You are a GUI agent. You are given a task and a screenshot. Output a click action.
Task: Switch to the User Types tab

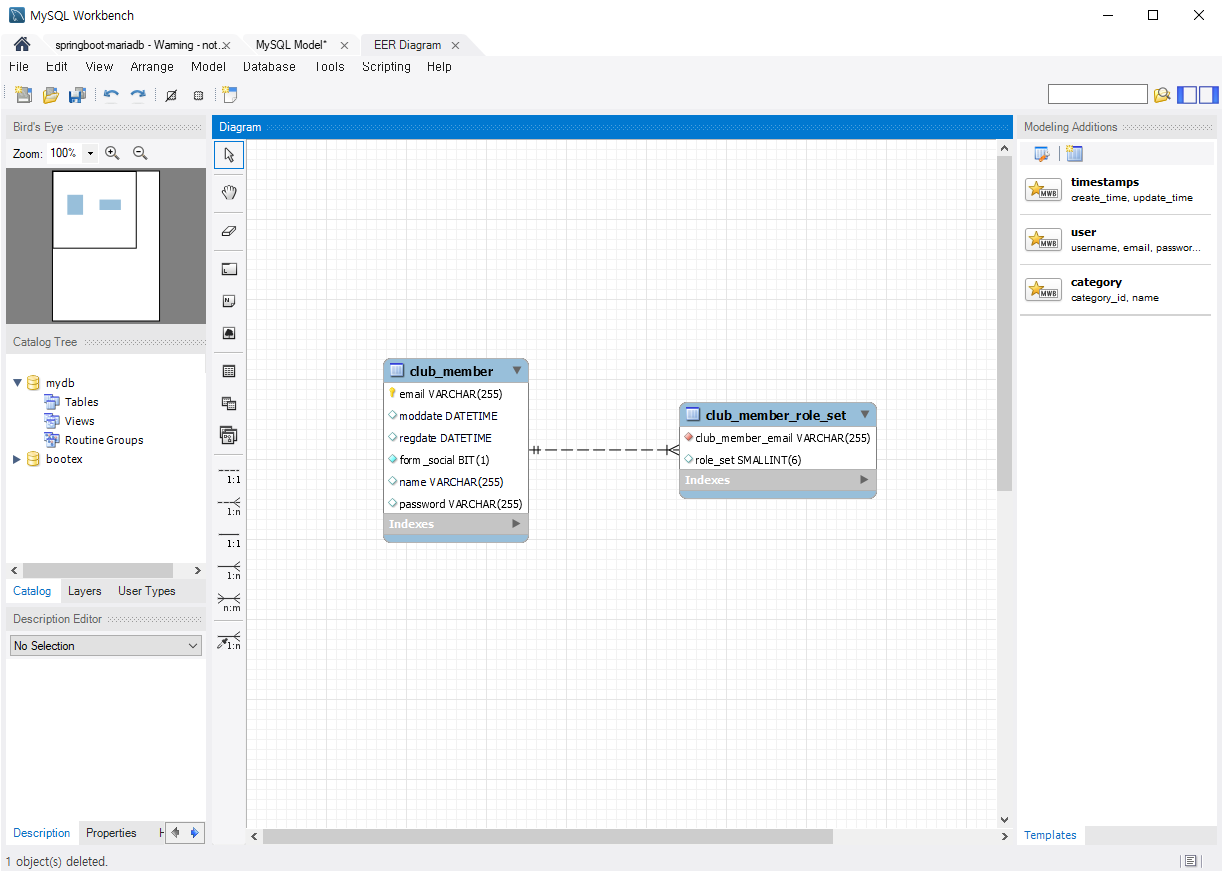(x=147, y=591)
